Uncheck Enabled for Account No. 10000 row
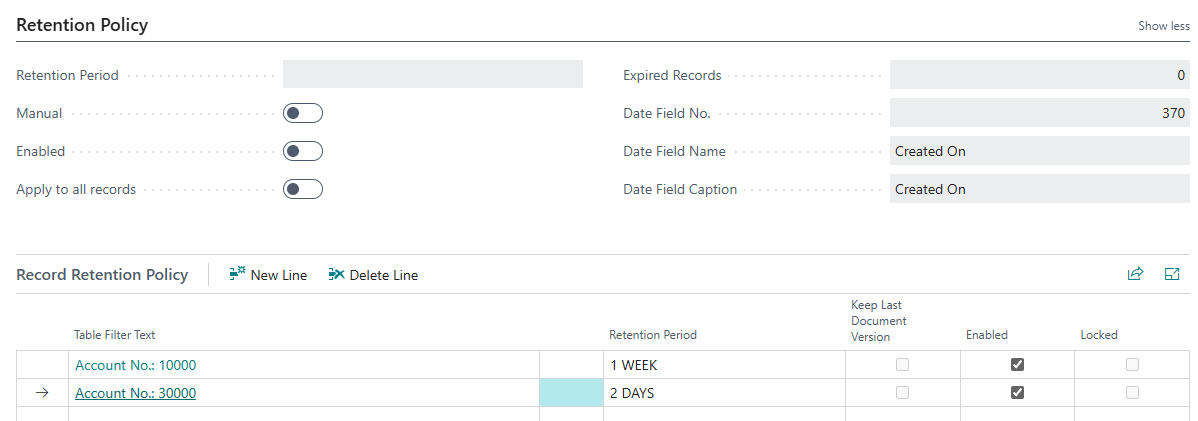The image size is (1198, 421). pyautogui.click(x=1017, y=365)
